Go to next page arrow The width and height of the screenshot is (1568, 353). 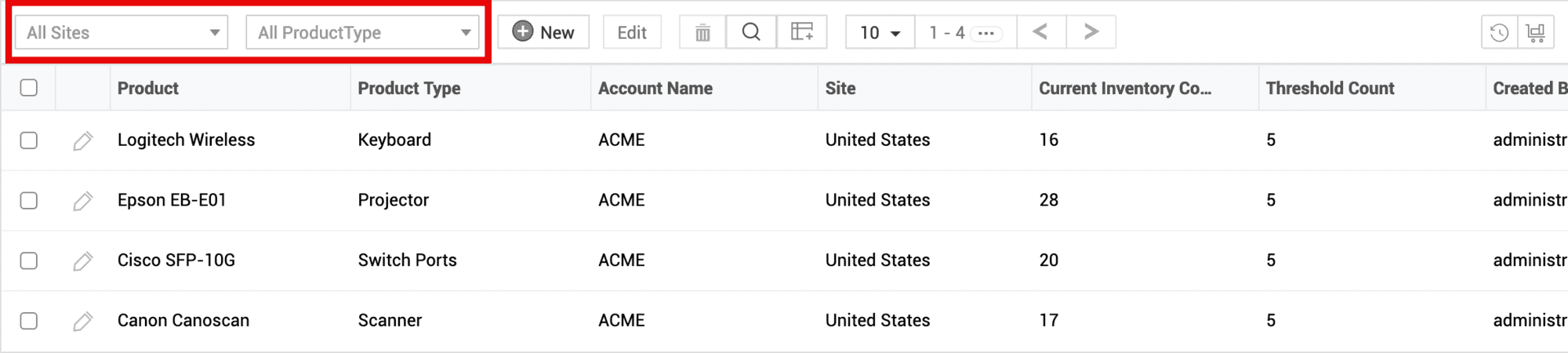coord(1091,32)
